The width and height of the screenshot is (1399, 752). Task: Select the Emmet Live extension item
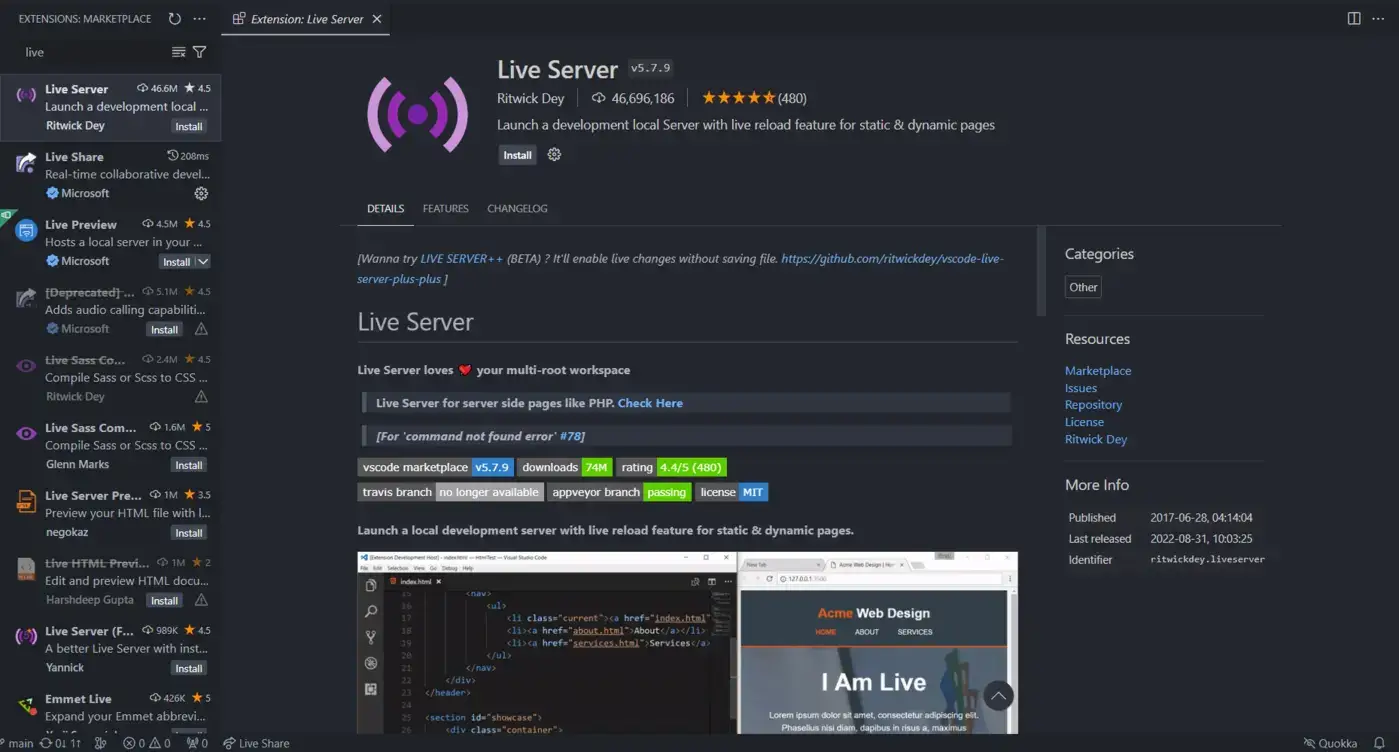tap(111, 708)
